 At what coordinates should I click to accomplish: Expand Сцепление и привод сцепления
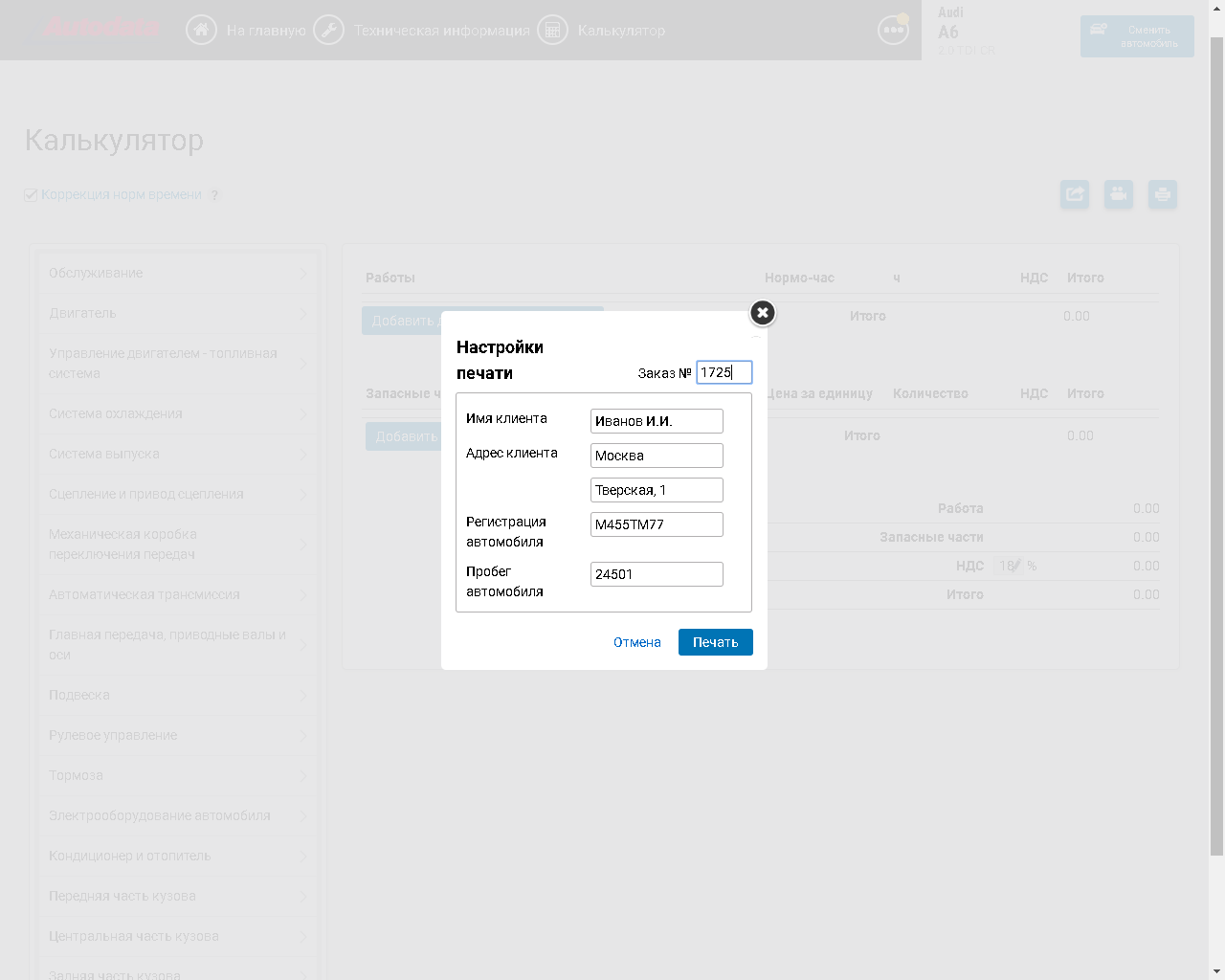pos(177,494)
